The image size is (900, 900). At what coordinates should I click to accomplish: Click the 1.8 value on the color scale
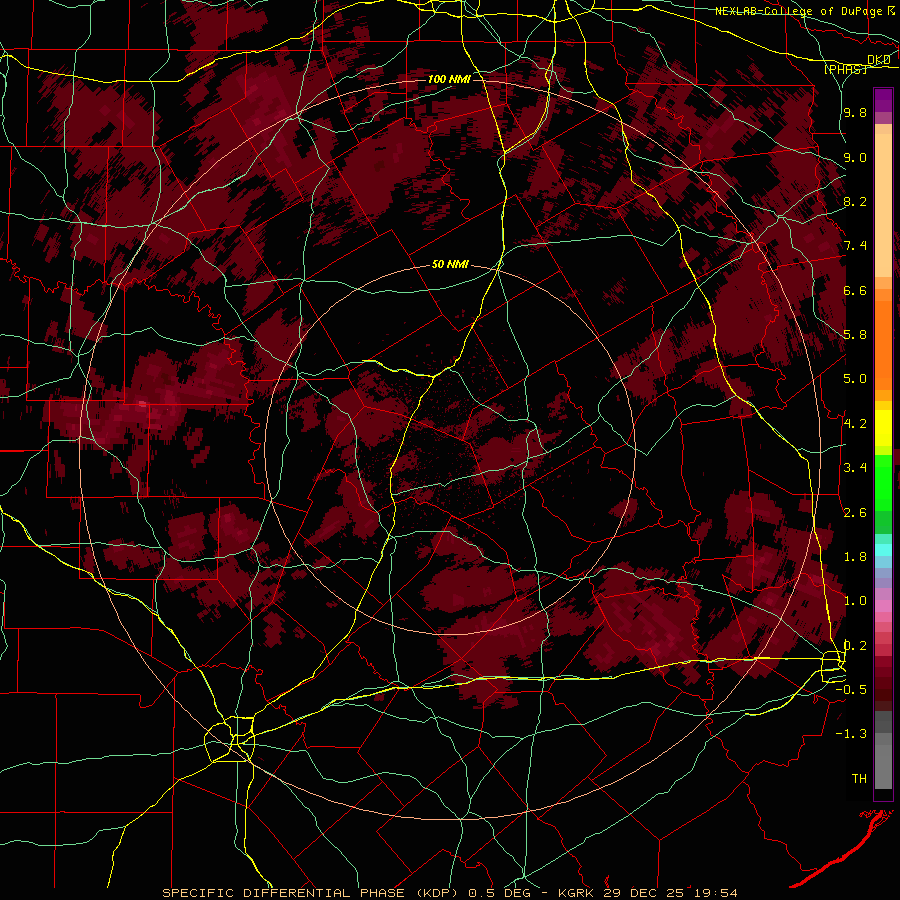pos(855,557)
